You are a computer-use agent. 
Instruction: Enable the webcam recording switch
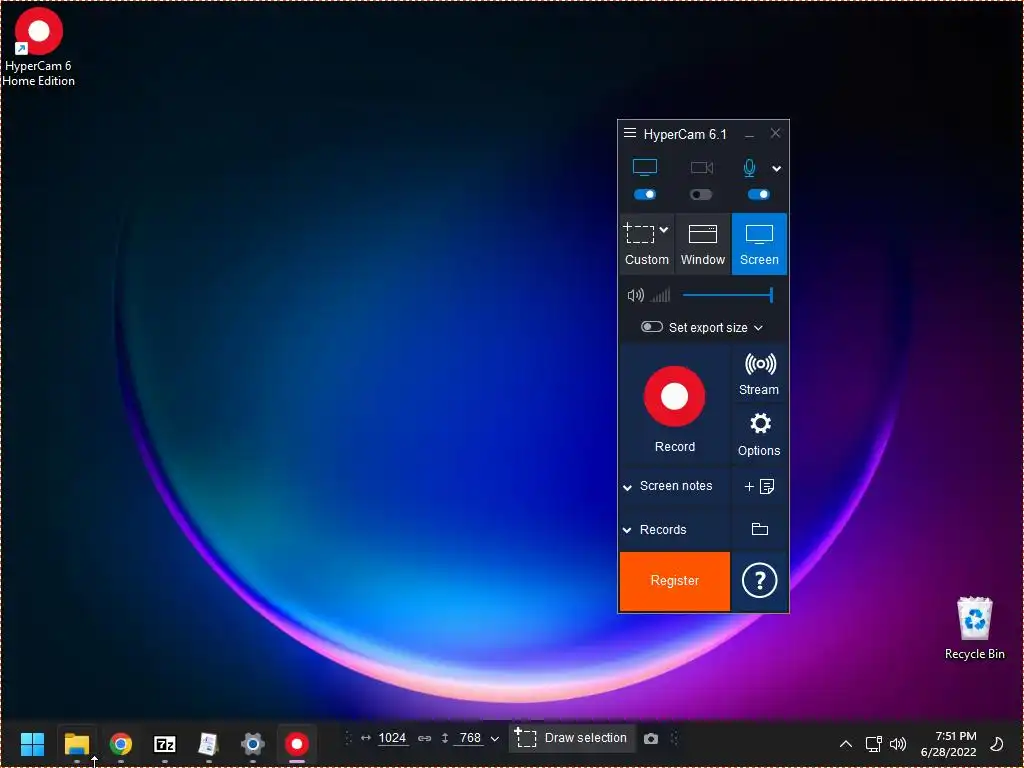701,195
